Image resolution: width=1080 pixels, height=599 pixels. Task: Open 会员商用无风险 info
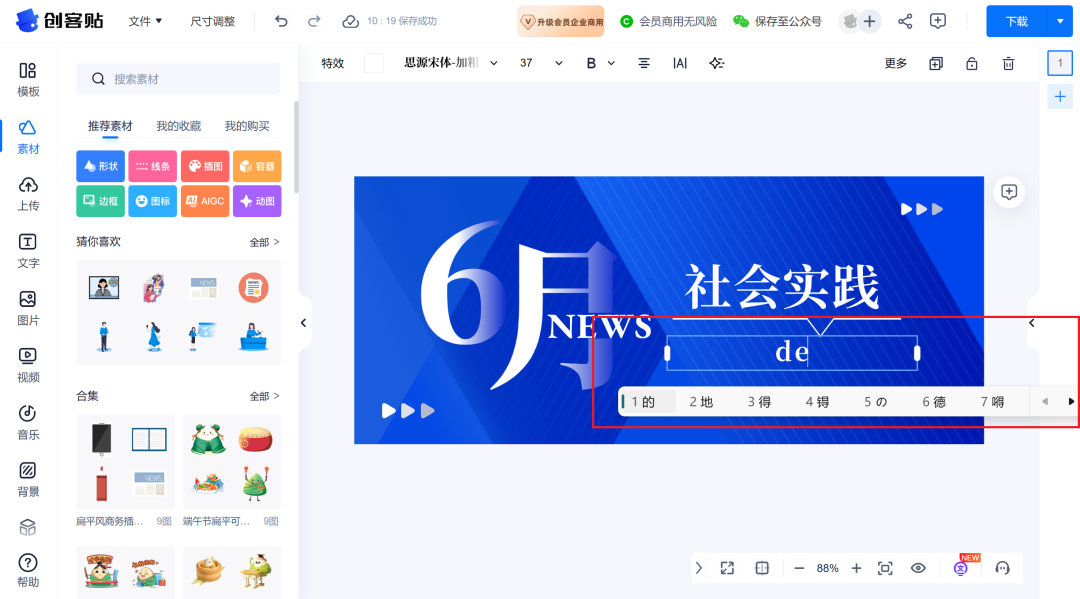(669, 21)
